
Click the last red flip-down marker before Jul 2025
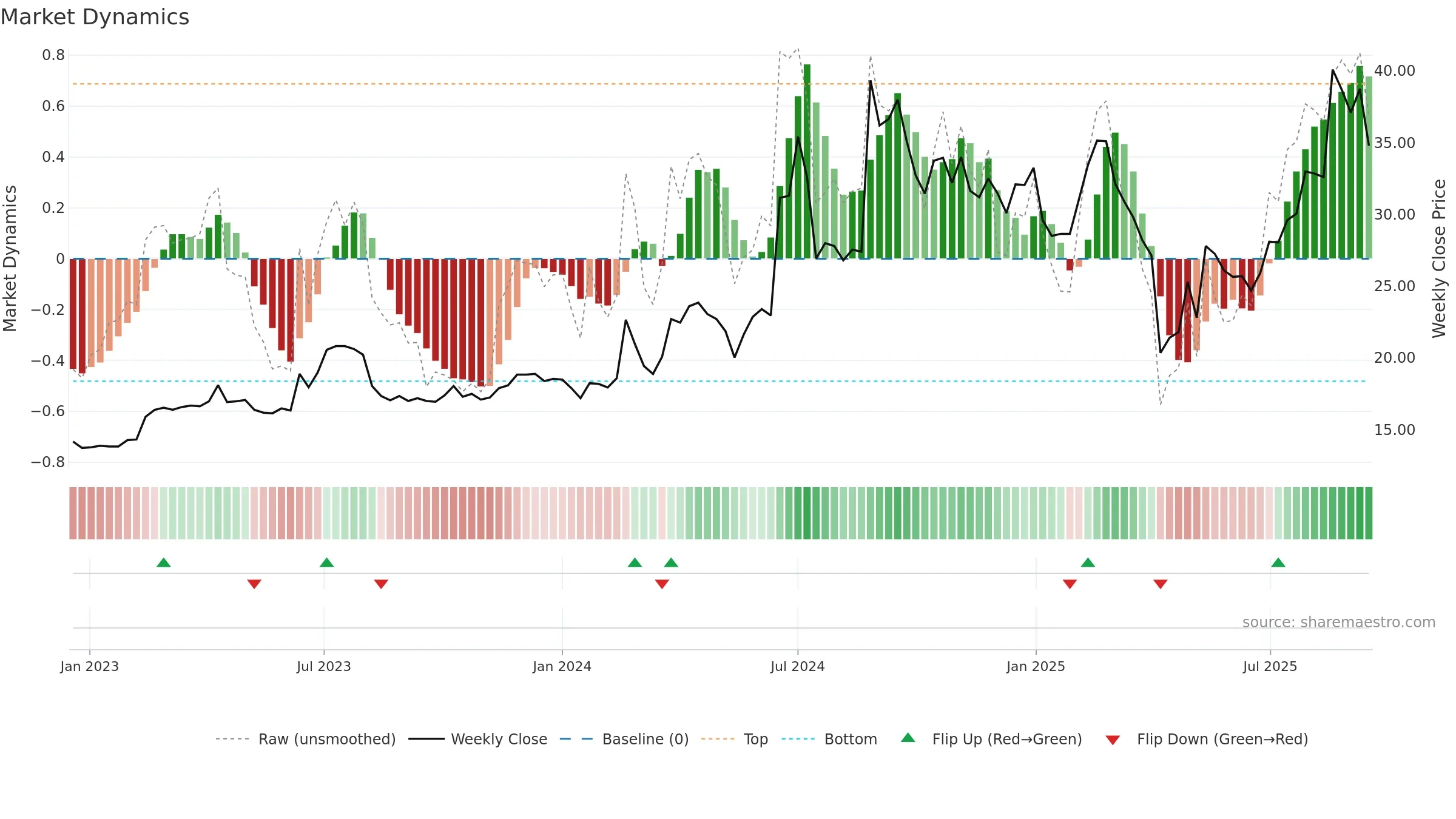pyautogui.click(x=1161, y=584)
